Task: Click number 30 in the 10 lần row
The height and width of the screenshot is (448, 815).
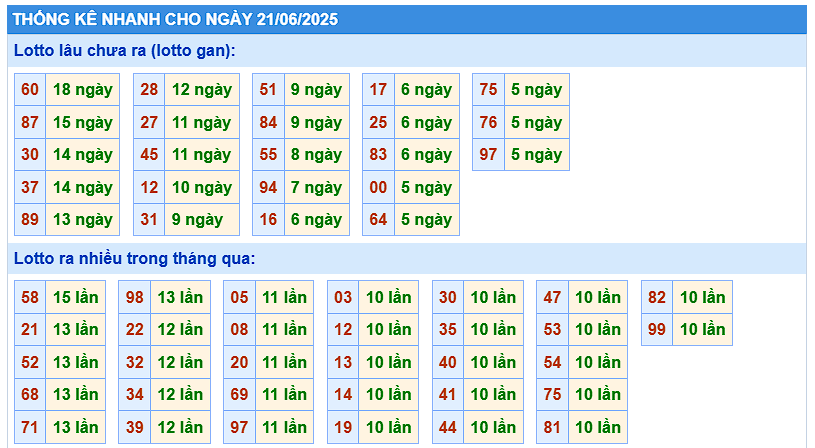Action: 448,297
